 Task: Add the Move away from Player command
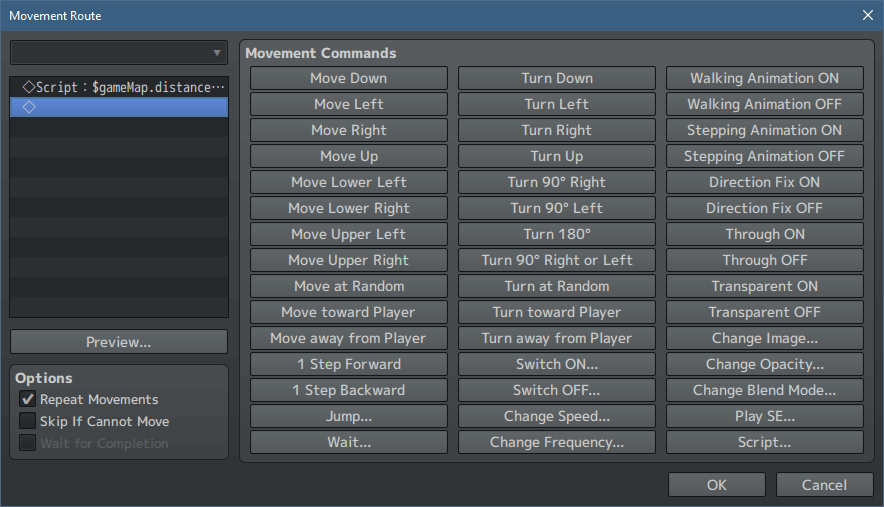tap(349, 338)
